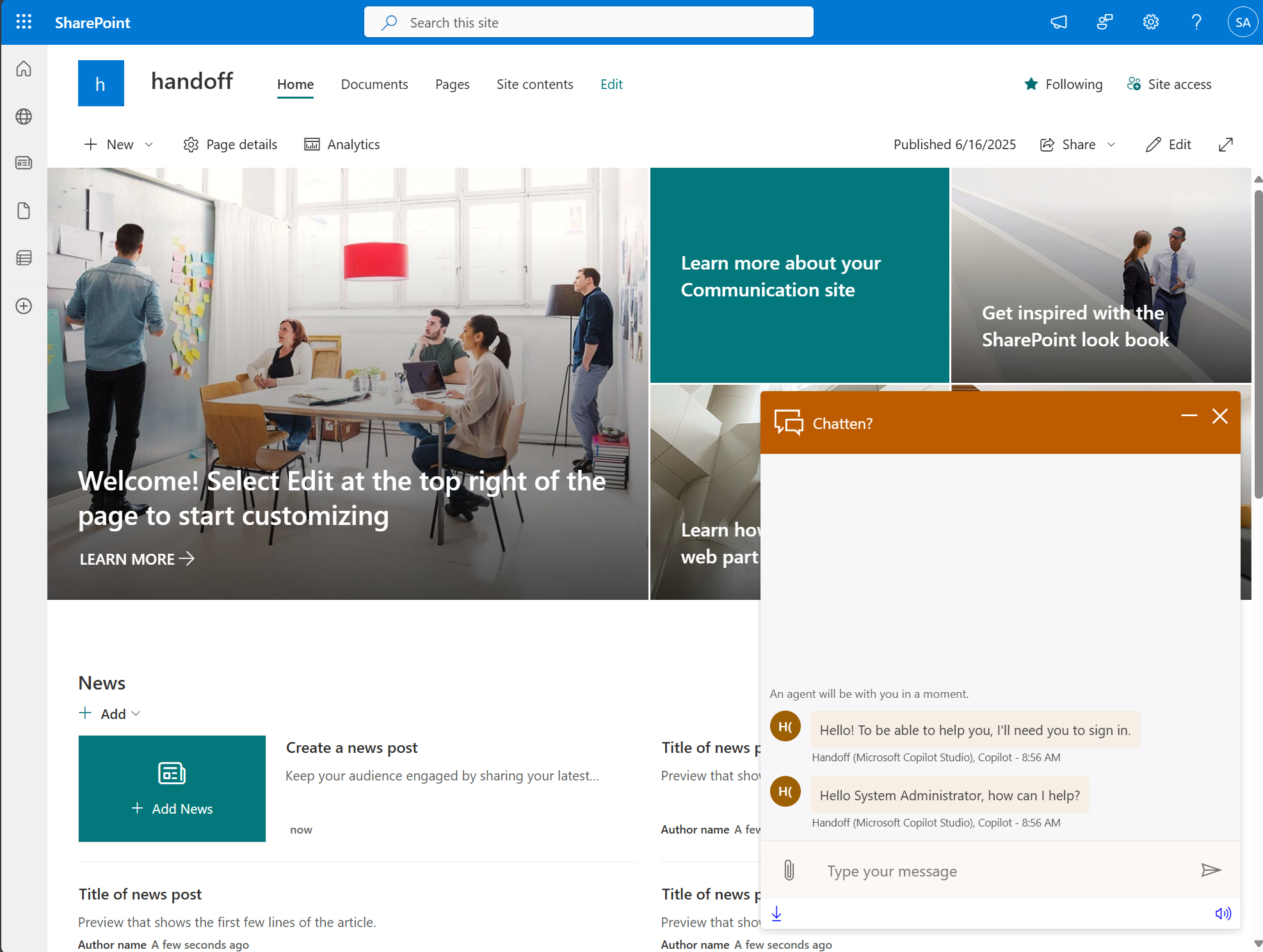The height and width of the screenshot is (952, 1263).
Task: Open Site access
Action: [1169, 85]
